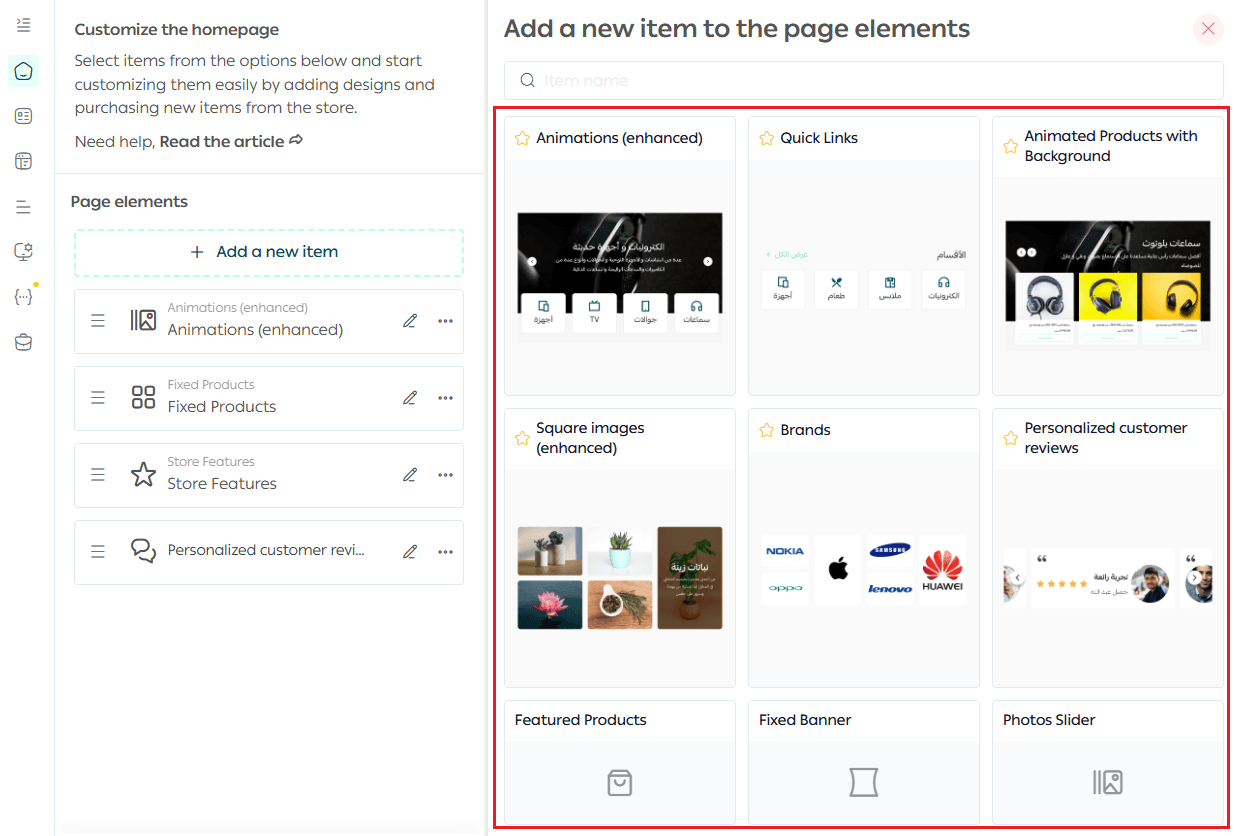
Task: Select the Animated Products with Background thumbnail
Action: (1107, 284)
